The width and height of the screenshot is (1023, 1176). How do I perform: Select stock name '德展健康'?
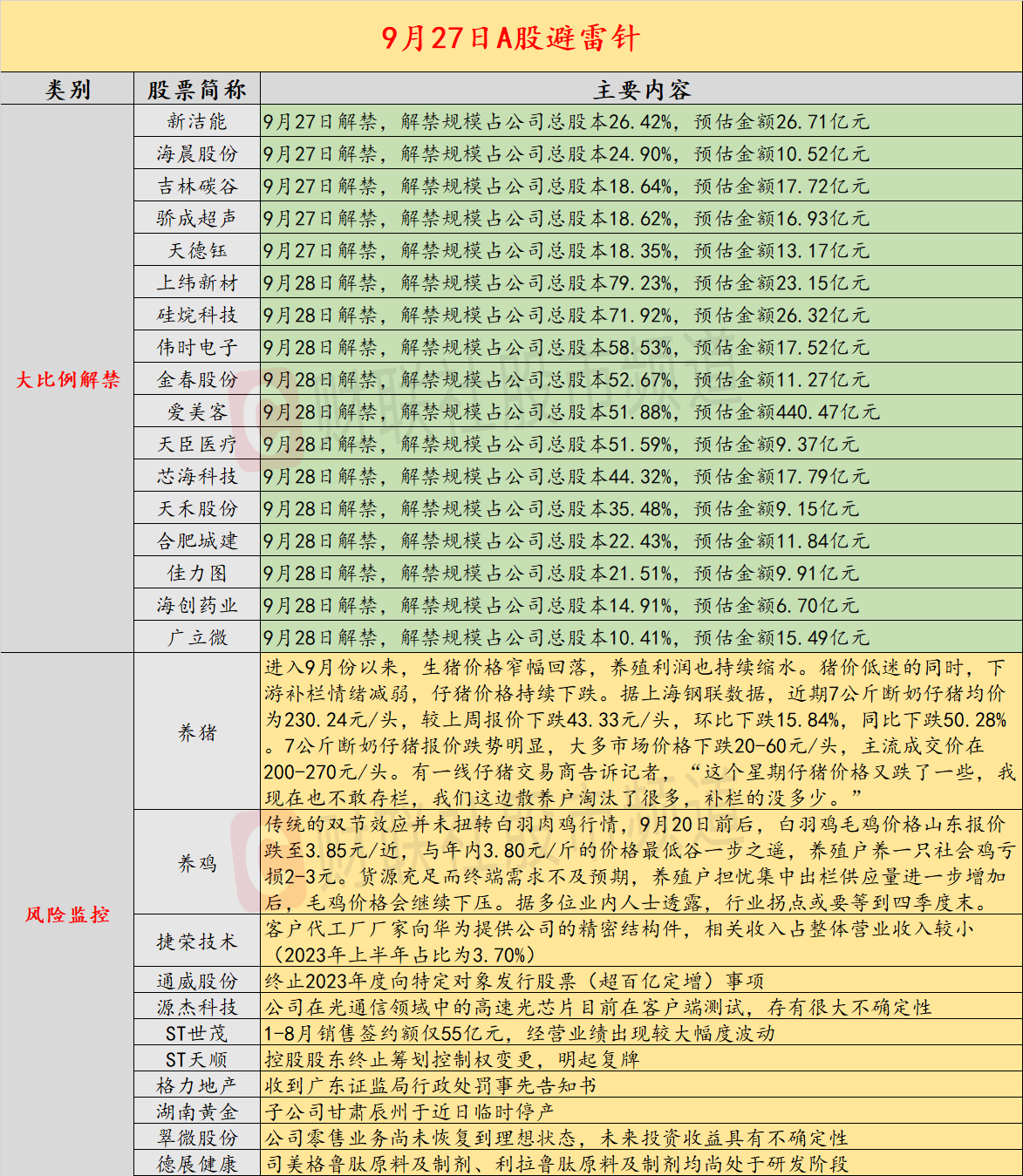[x=197, y=1165]
